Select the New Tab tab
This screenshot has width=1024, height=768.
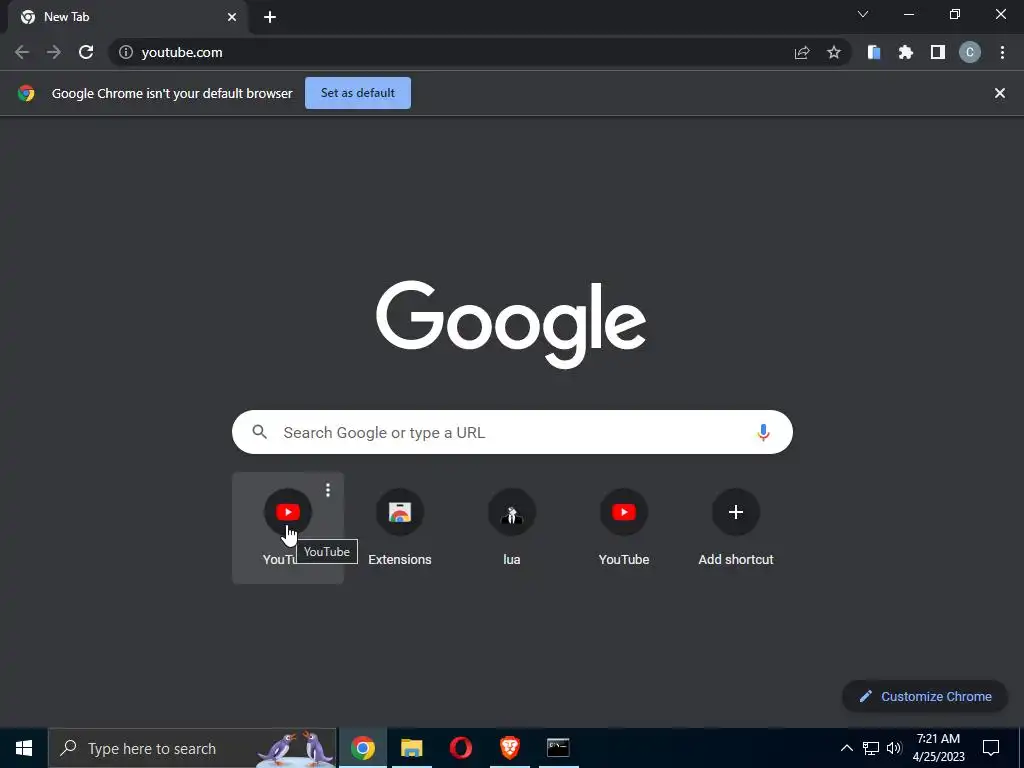click(x=128, y=17)
